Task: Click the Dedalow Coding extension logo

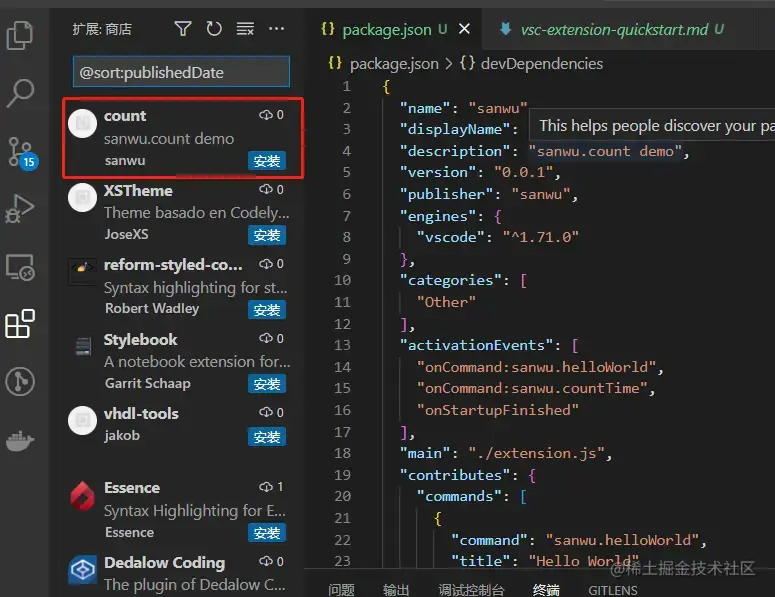Action: point(82,570)
